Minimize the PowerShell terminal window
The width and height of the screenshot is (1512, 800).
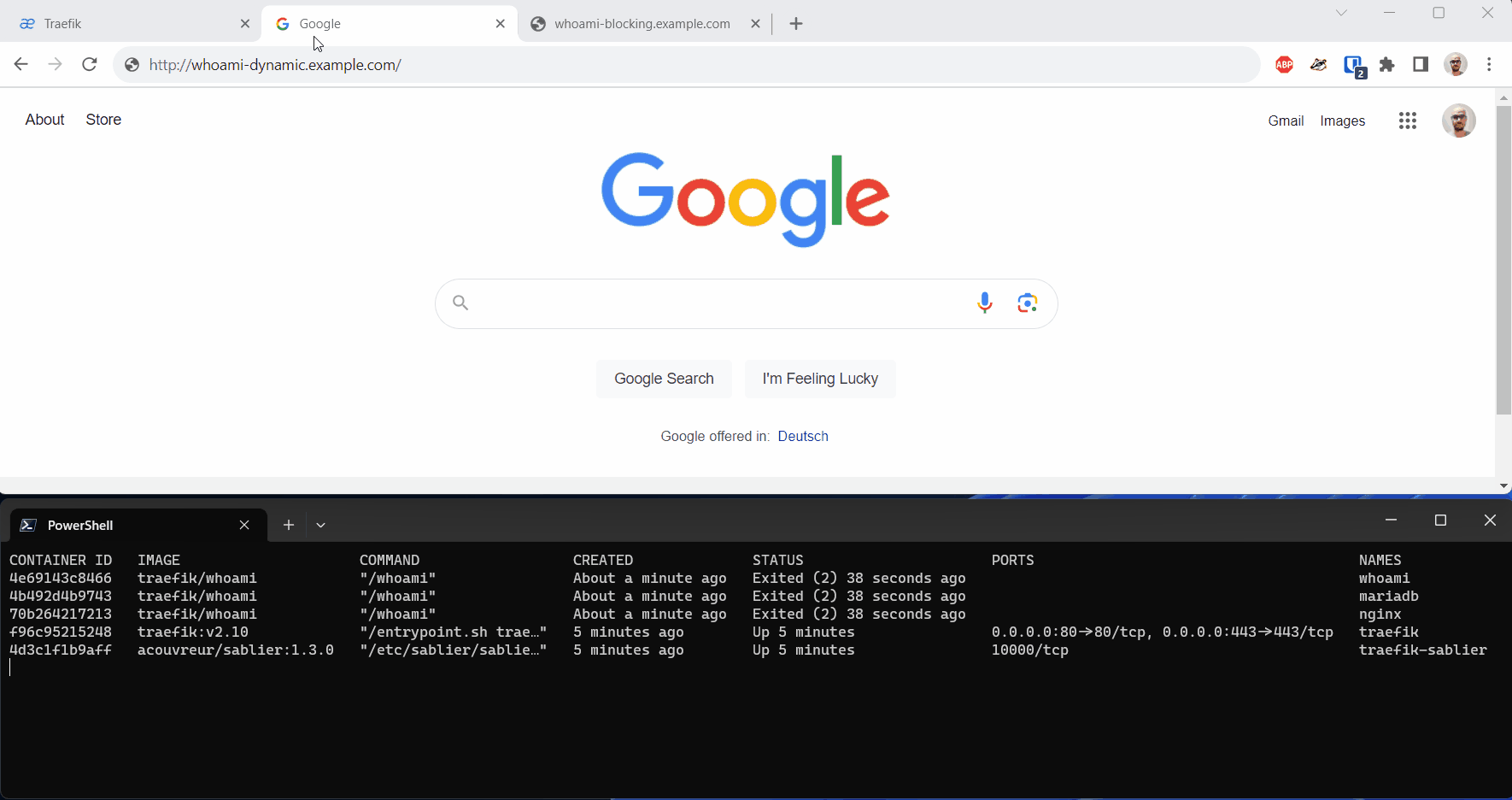pos(1391,521)
